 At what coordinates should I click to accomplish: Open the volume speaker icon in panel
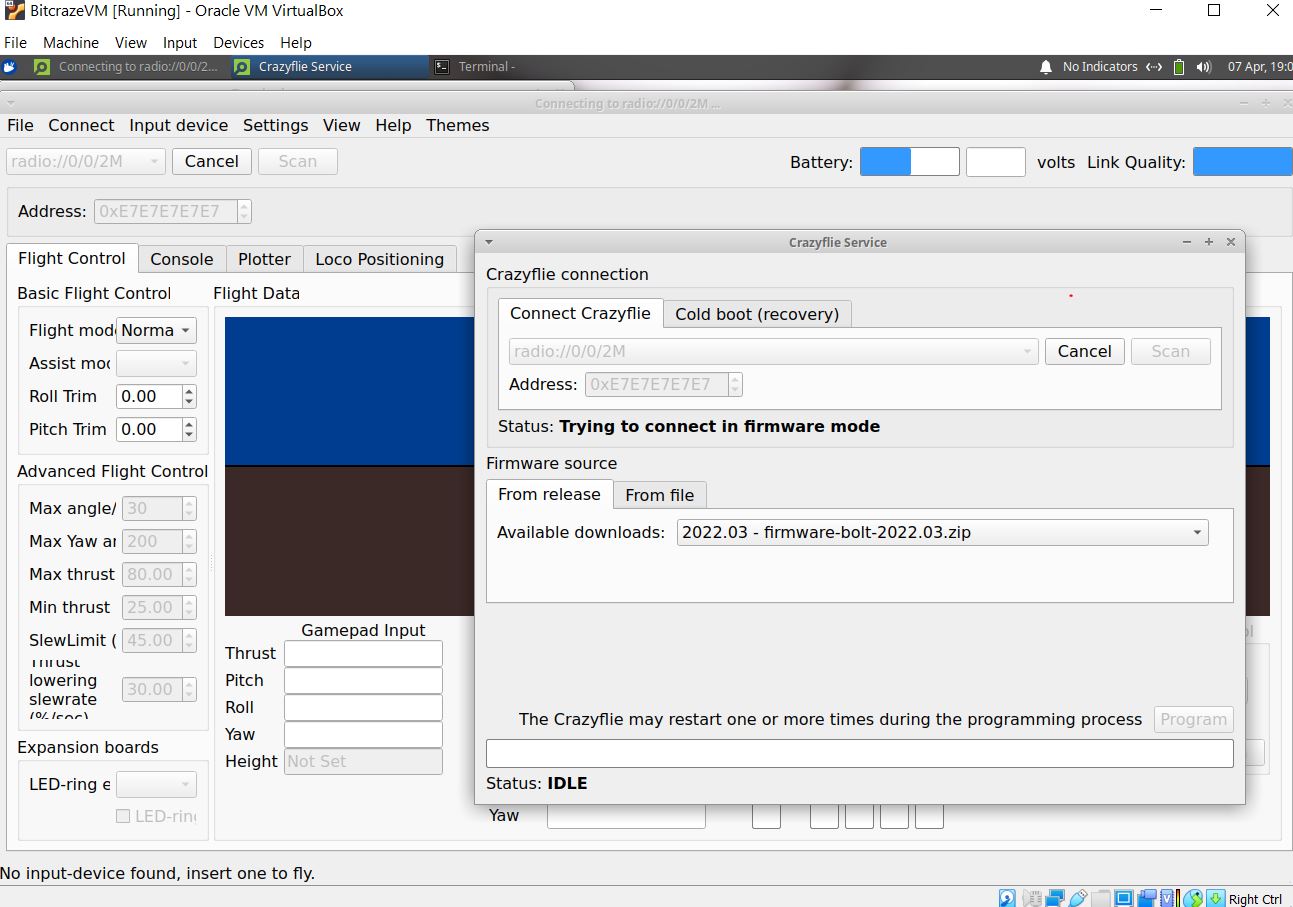click(x=1204, y=67)
